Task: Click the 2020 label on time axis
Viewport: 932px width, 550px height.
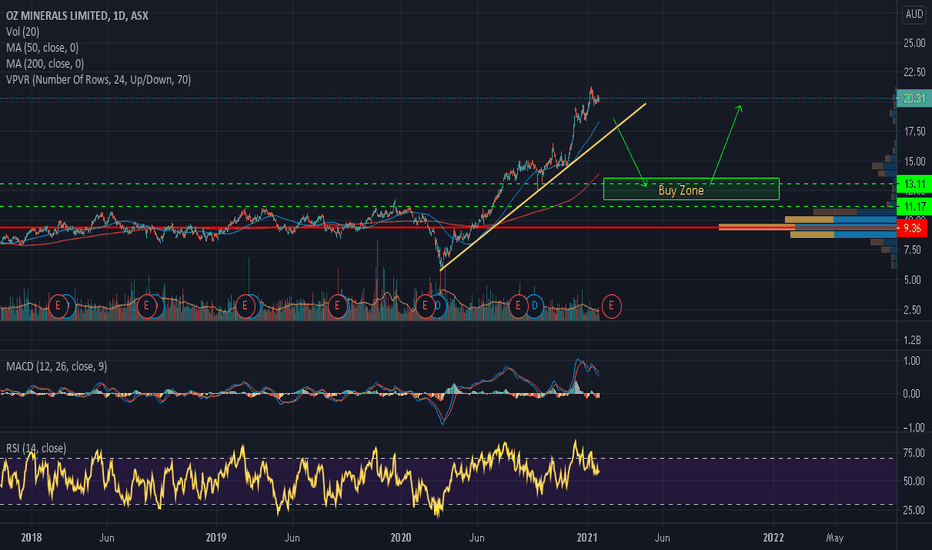Action: 401,538
